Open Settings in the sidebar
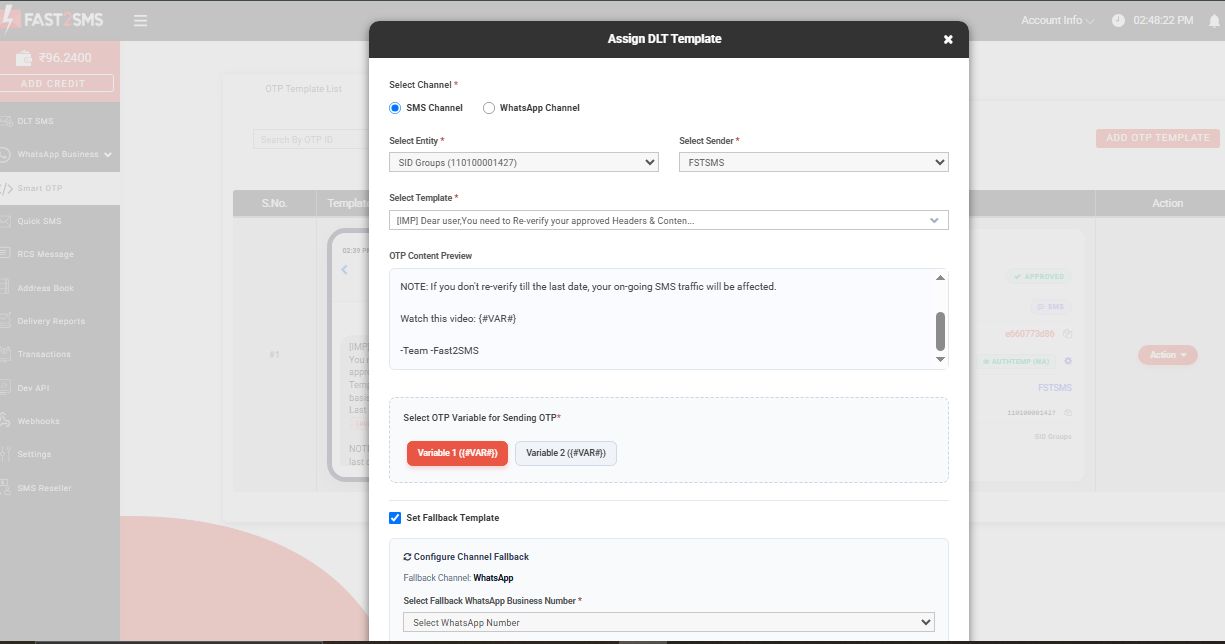The width and height of the screenshot is (1225, 644). tap(60, 454)
